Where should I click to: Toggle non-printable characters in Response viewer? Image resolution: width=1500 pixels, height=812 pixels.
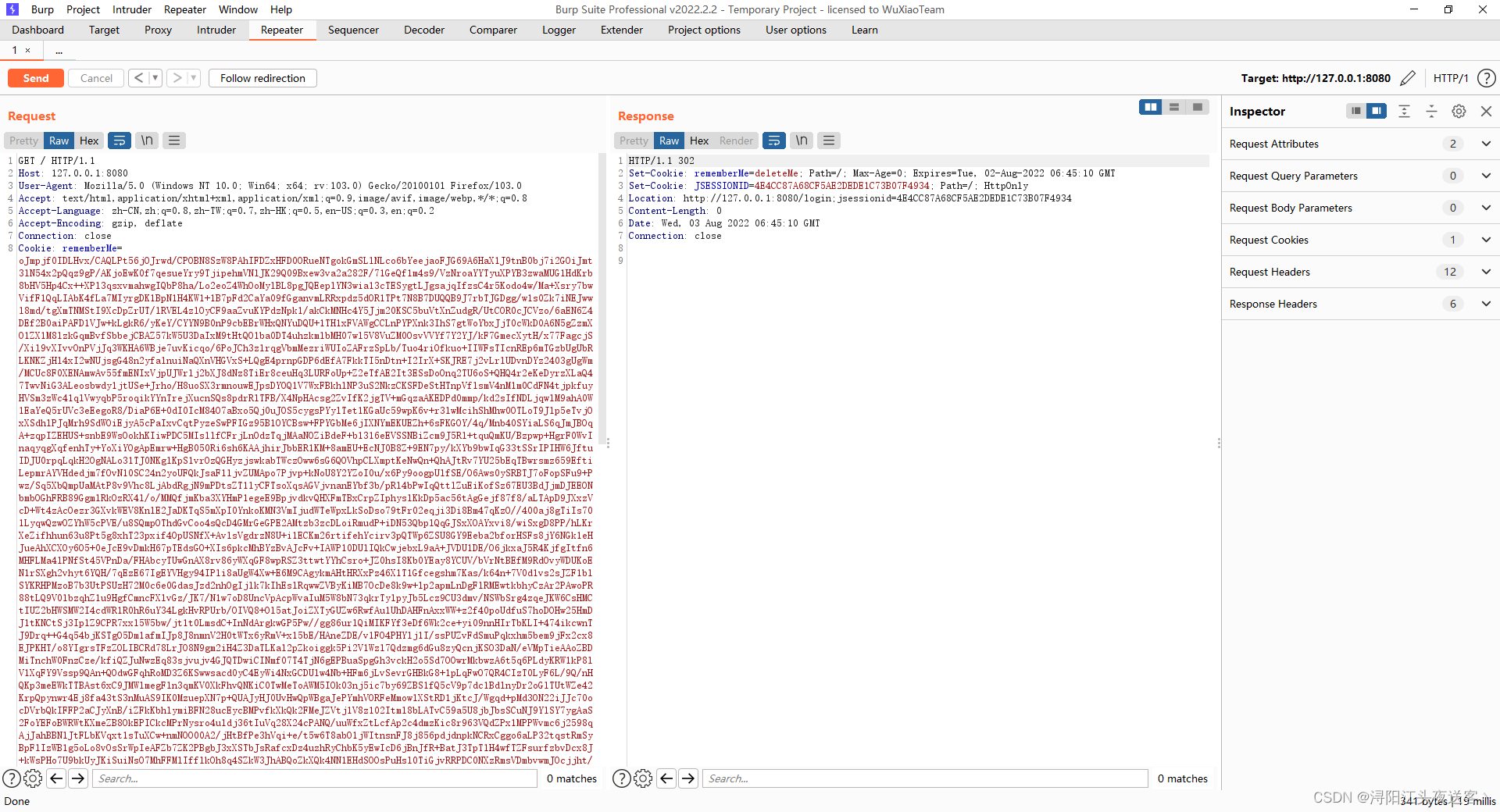pos(802,141)
